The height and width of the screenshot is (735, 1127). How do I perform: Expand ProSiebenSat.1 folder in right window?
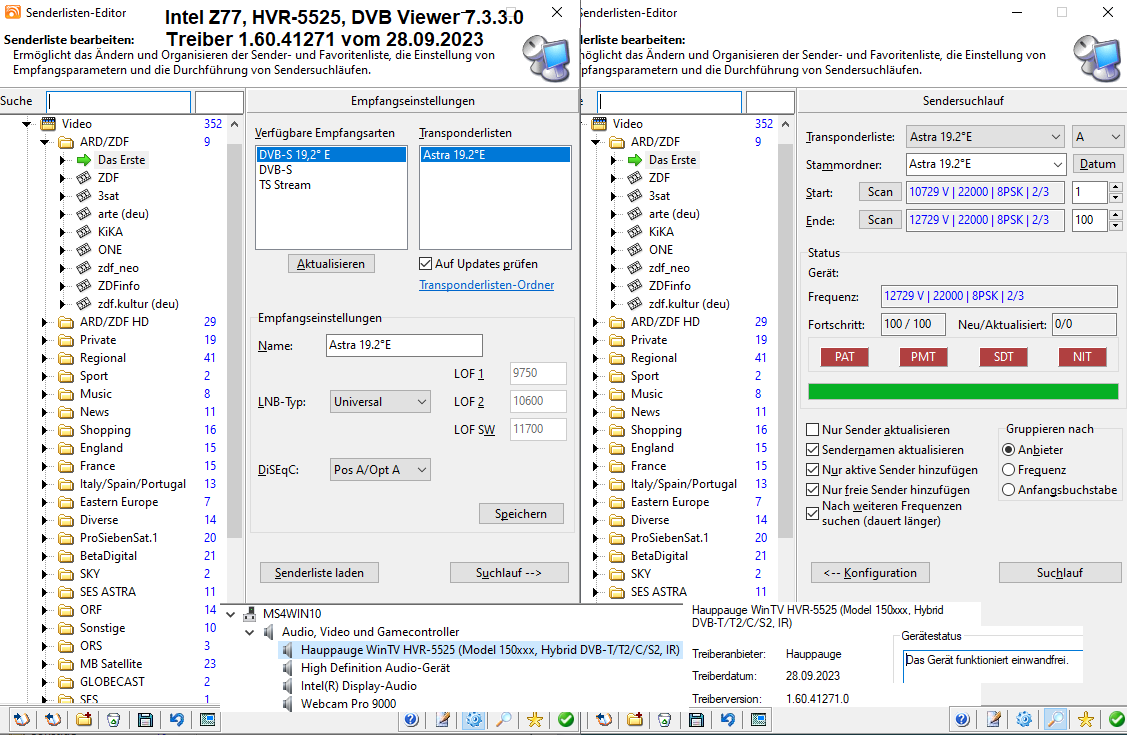click(x=595, y=538)
